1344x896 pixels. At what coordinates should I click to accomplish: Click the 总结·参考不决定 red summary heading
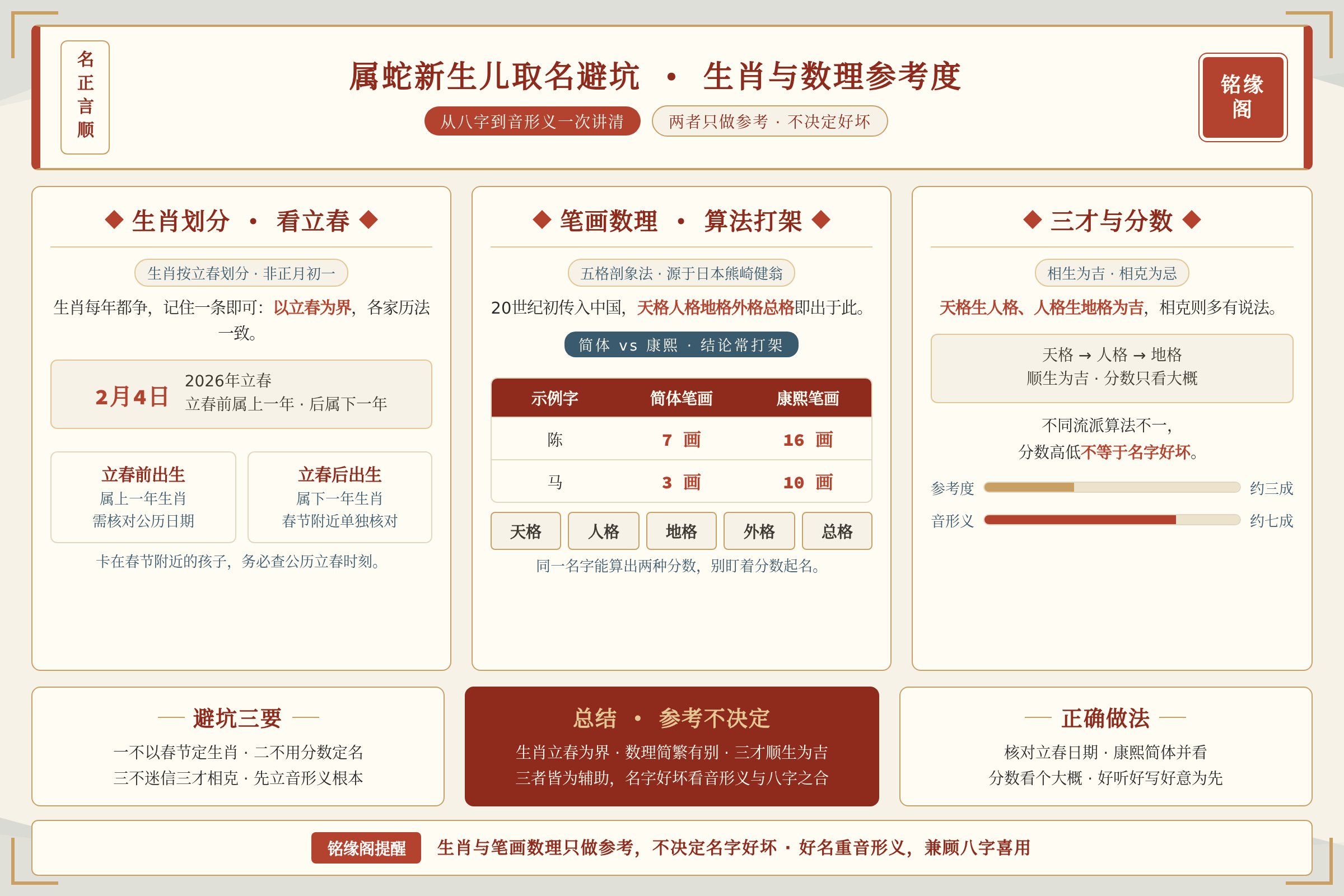672,718
